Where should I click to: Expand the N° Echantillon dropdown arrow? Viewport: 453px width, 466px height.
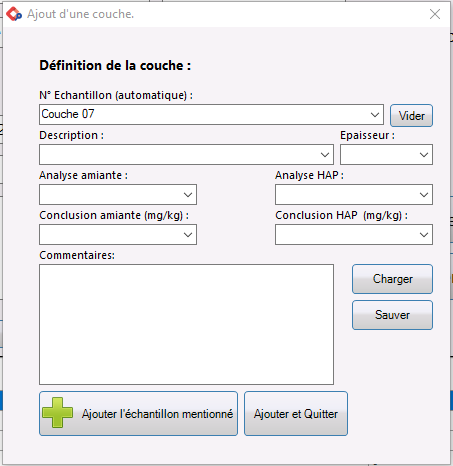[x=375, y=115]
